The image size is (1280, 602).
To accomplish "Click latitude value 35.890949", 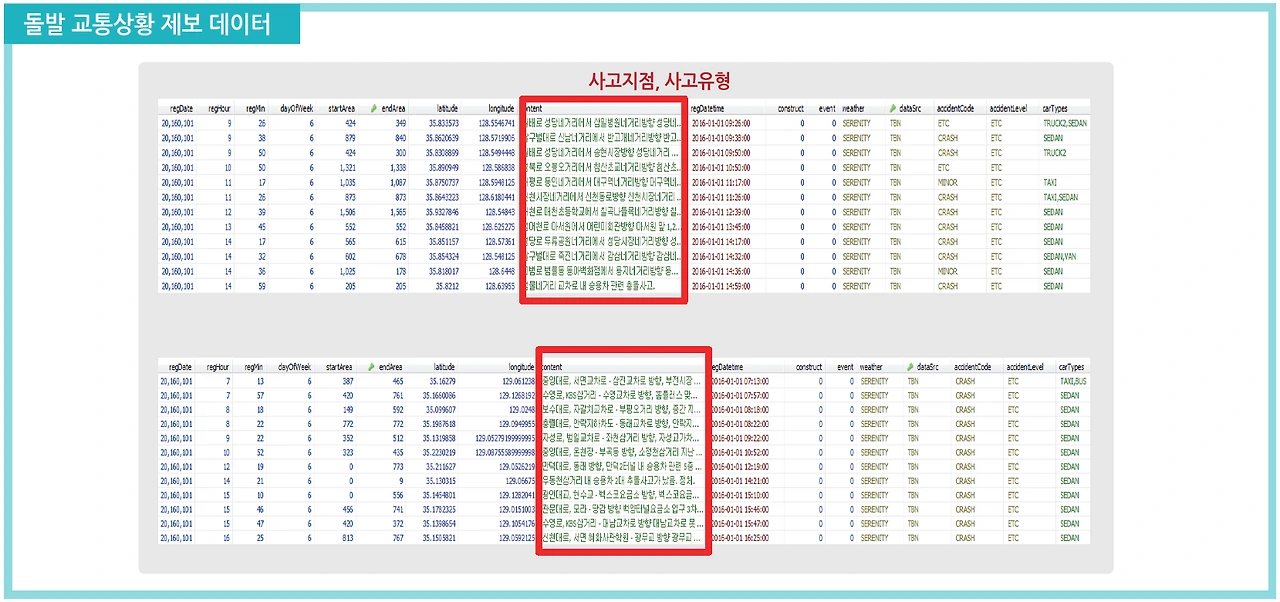I will coord(442,167).
